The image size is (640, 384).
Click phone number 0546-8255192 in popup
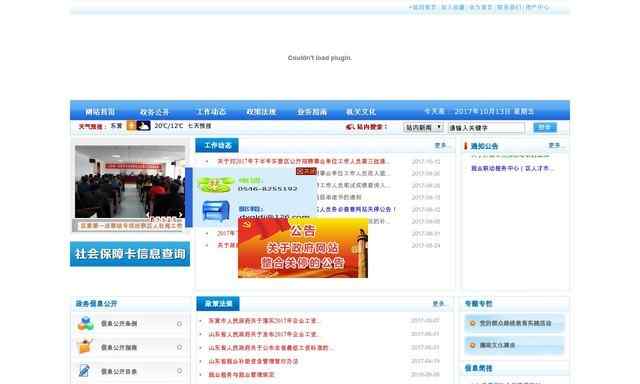pyautogui.click(x=267, y=189)
